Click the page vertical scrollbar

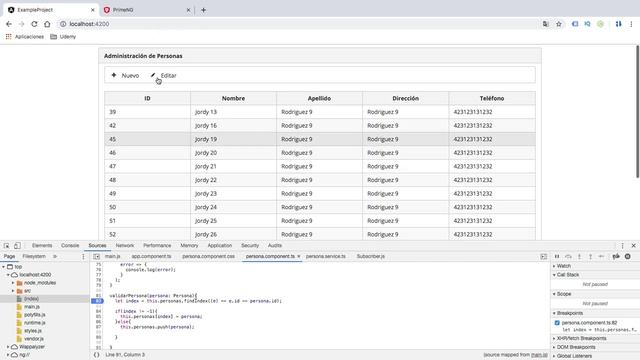(638, 111)
